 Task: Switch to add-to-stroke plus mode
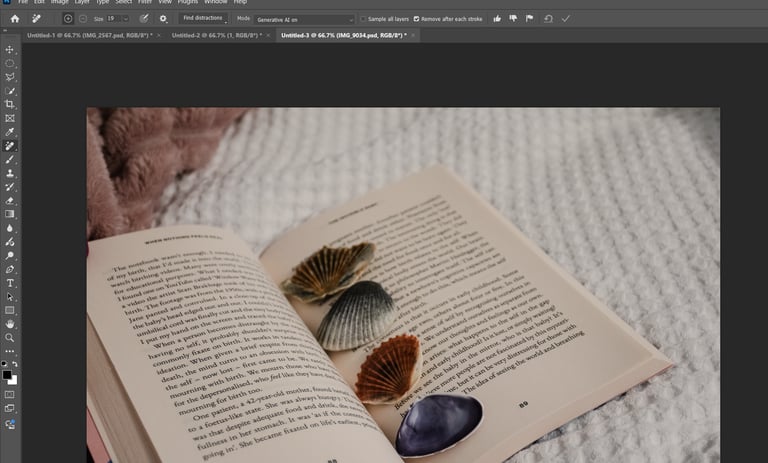coord(68,19)
